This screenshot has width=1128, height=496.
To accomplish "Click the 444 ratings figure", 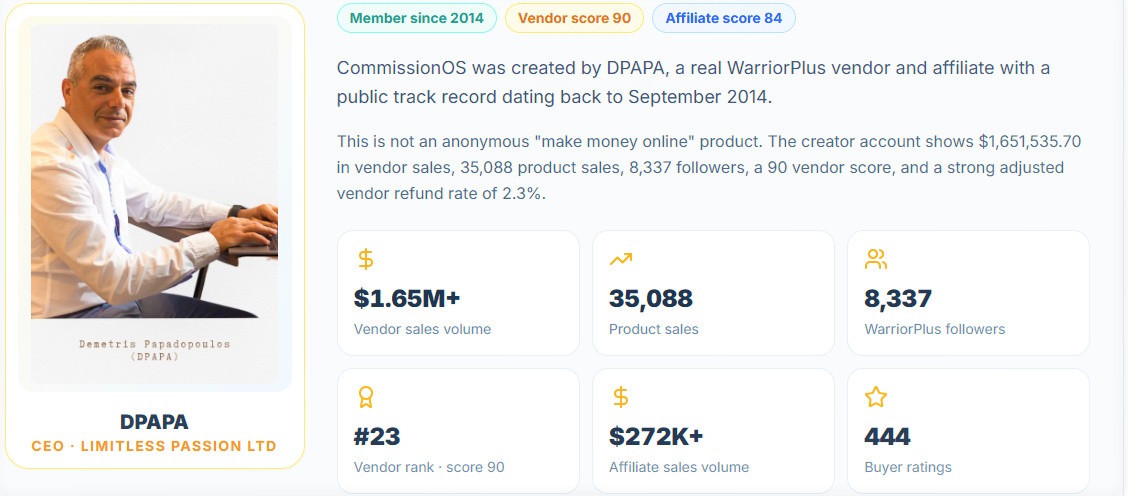I will point(887,436).
